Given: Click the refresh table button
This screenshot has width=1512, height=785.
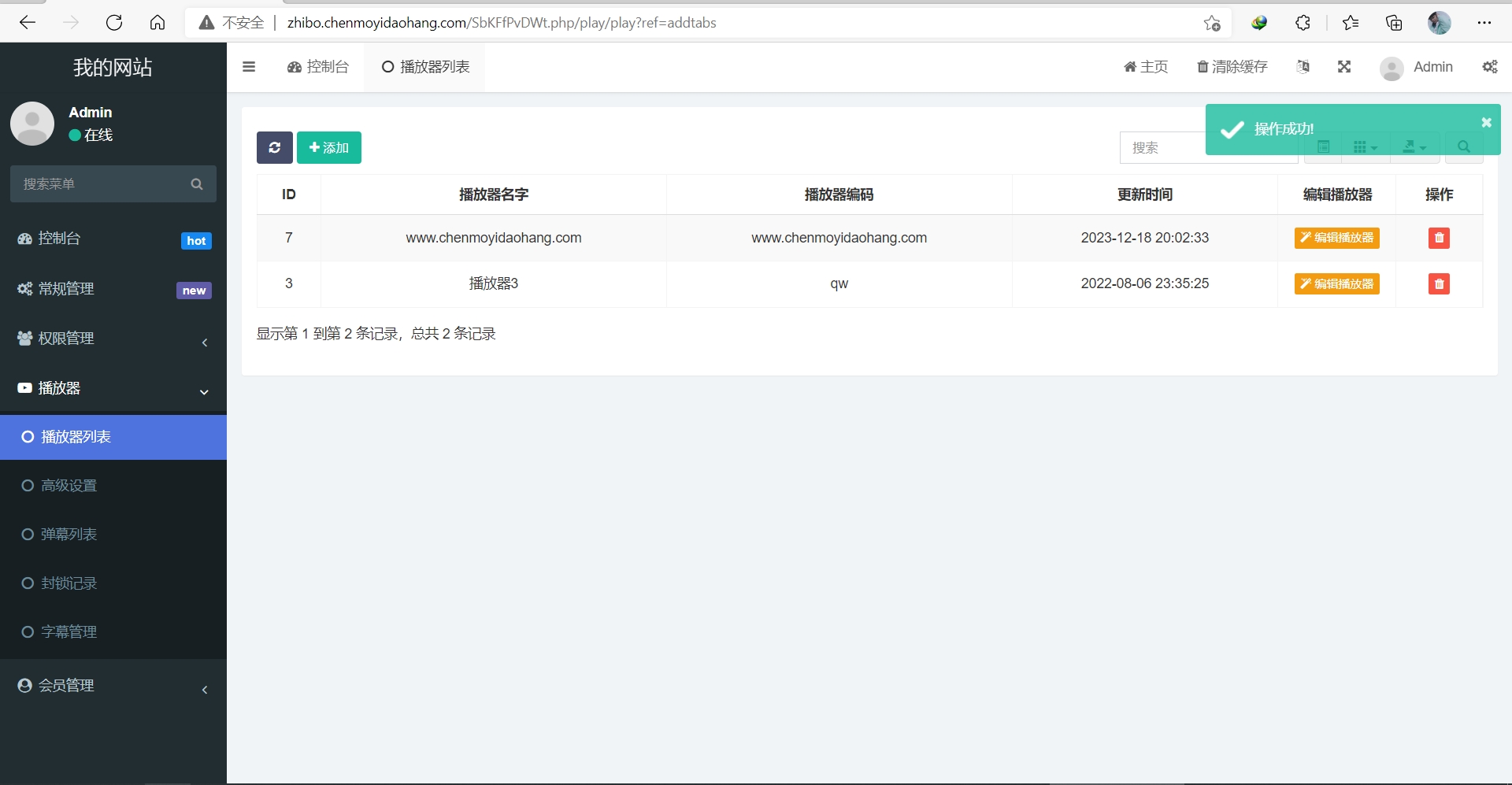Looking at the screenshot, I should click(274, 147).
